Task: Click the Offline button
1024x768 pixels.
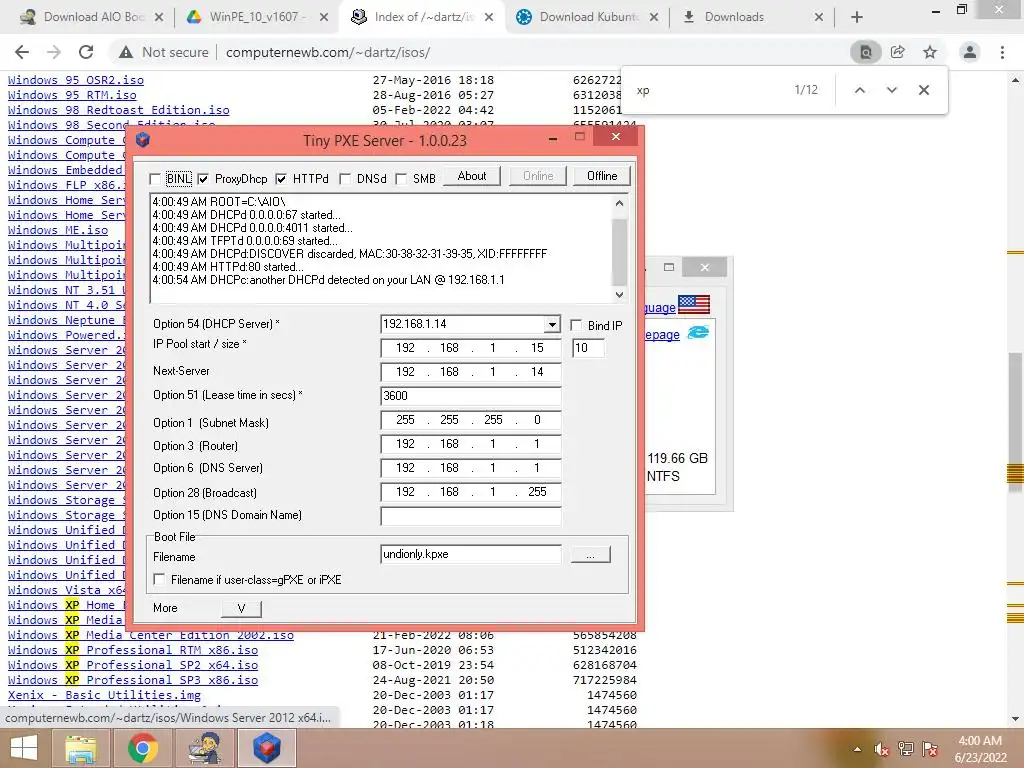Action: 601,176
